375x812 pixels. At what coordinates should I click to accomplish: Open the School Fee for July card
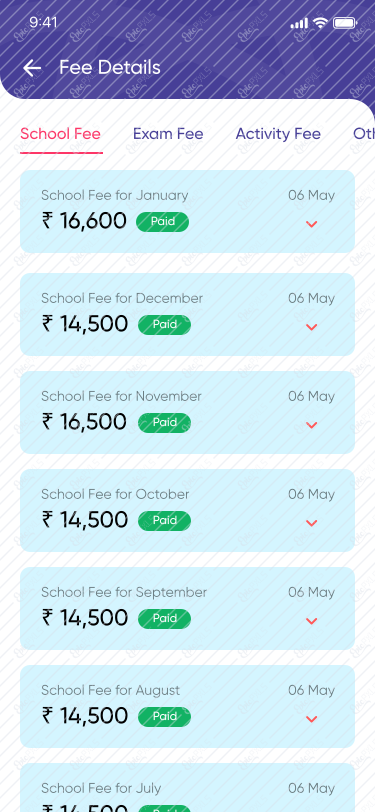[188, 787]
